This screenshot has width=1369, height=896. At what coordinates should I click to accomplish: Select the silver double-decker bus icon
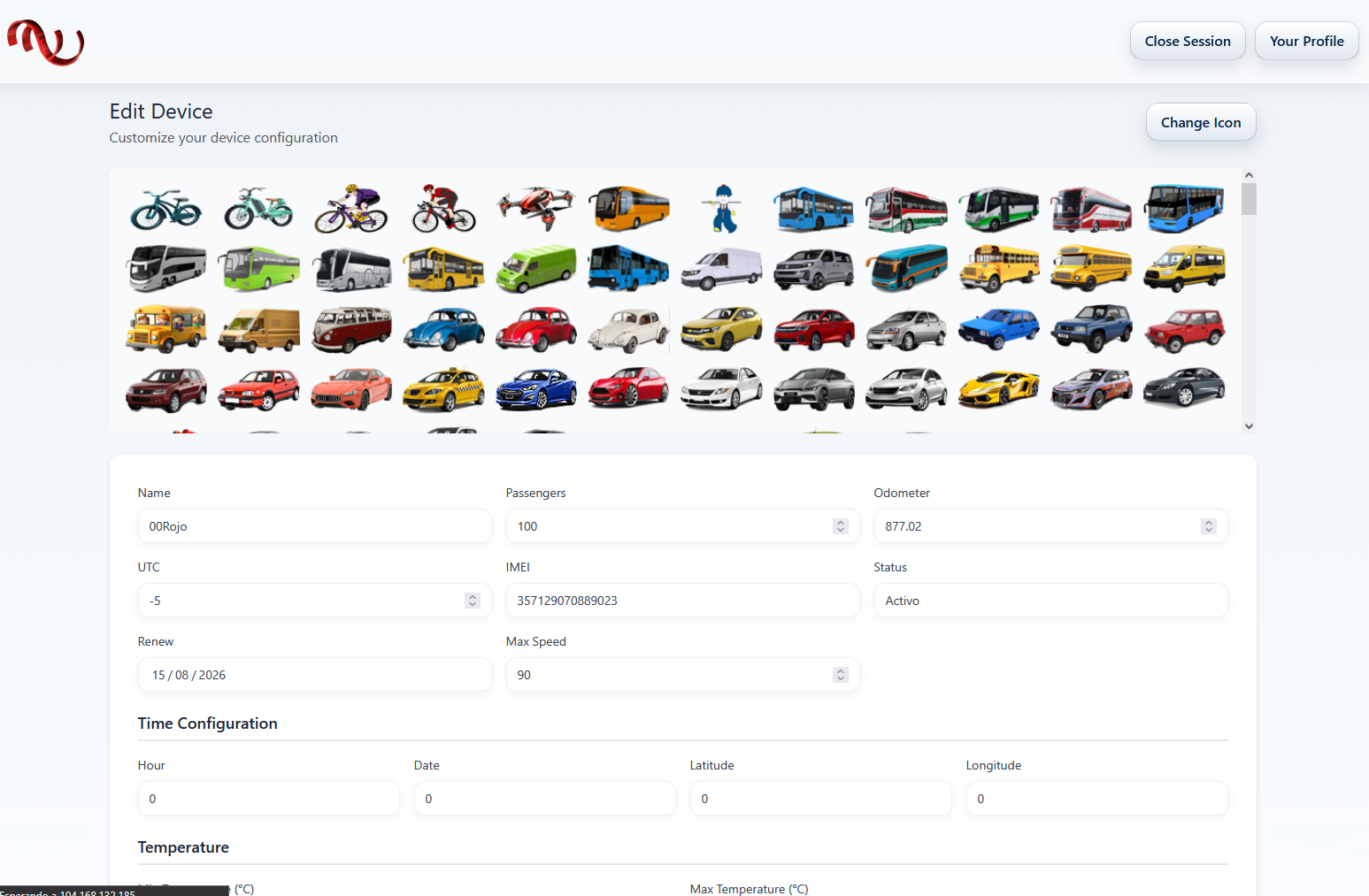pos(166,268)
